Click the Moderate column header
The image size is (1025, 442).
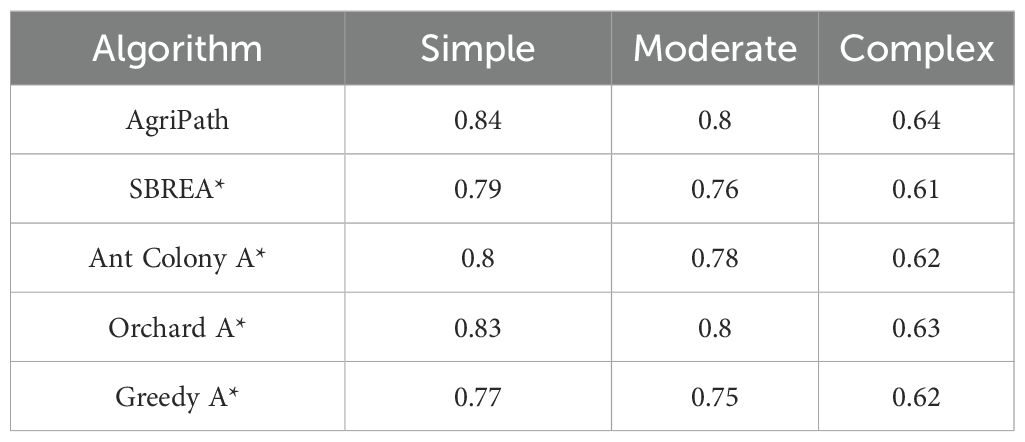coord(714,49)
